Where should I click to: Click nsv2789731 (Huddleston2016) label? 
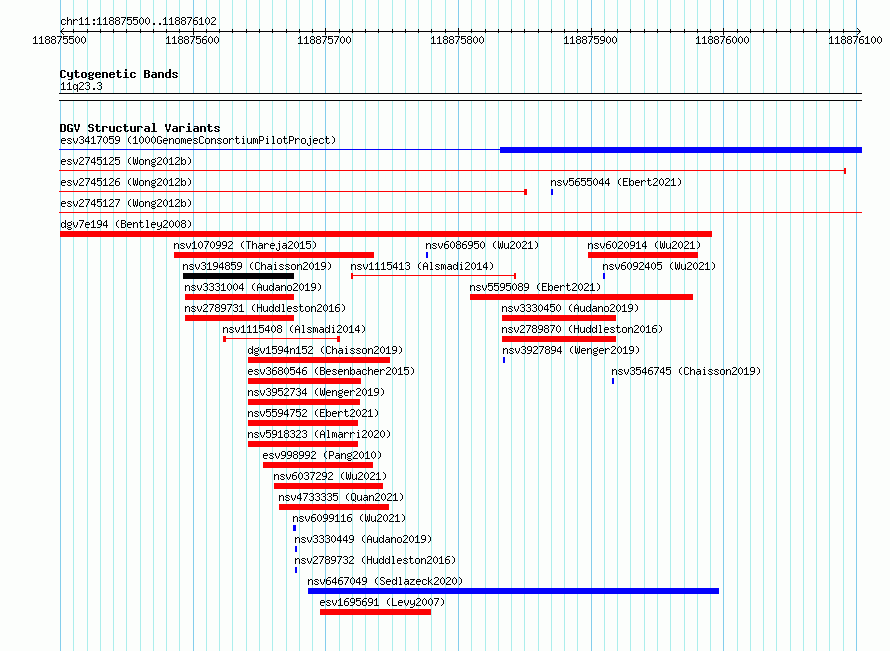tap(265, 308)
